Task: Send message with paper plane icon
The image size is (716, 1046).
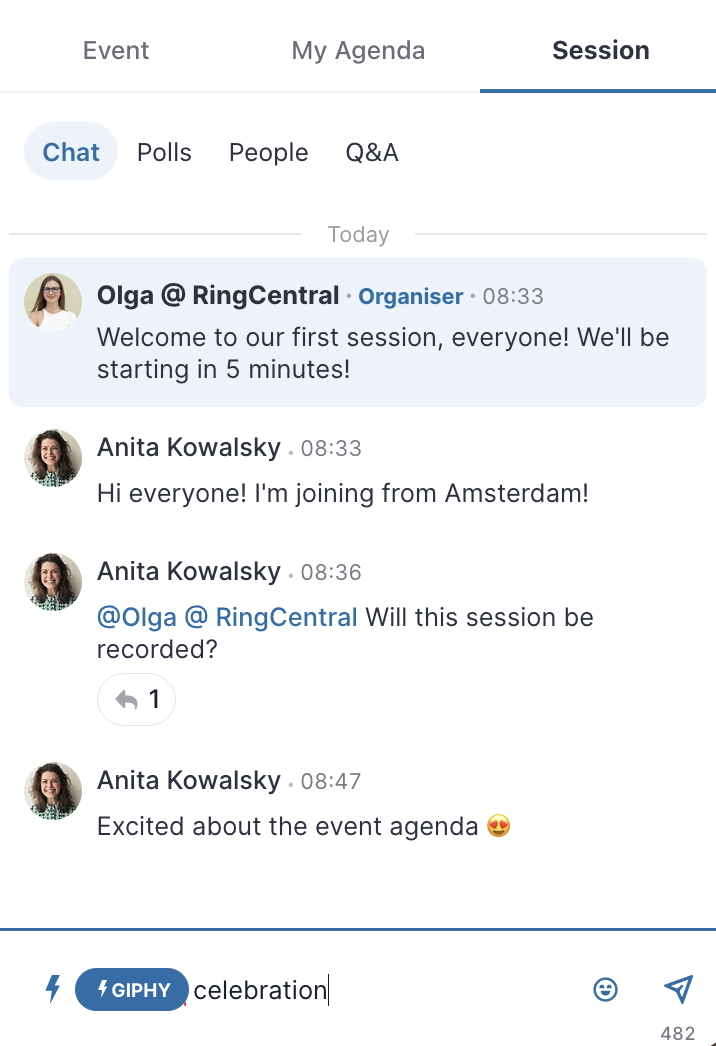Action: click(x=679, y=989)
